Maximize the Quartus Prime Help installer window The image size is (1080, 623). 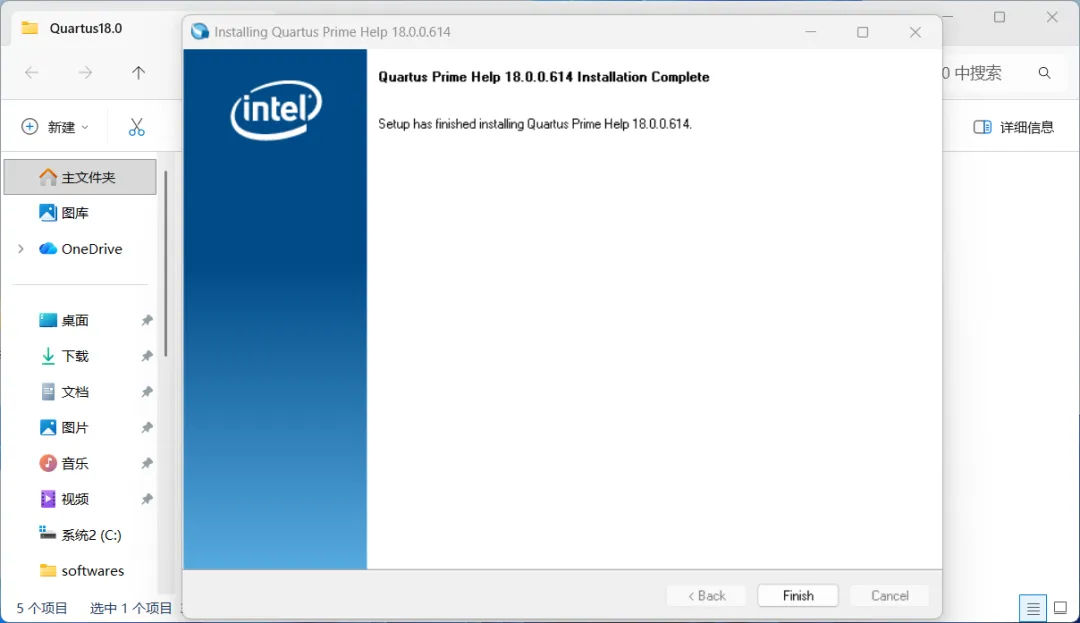862,32
